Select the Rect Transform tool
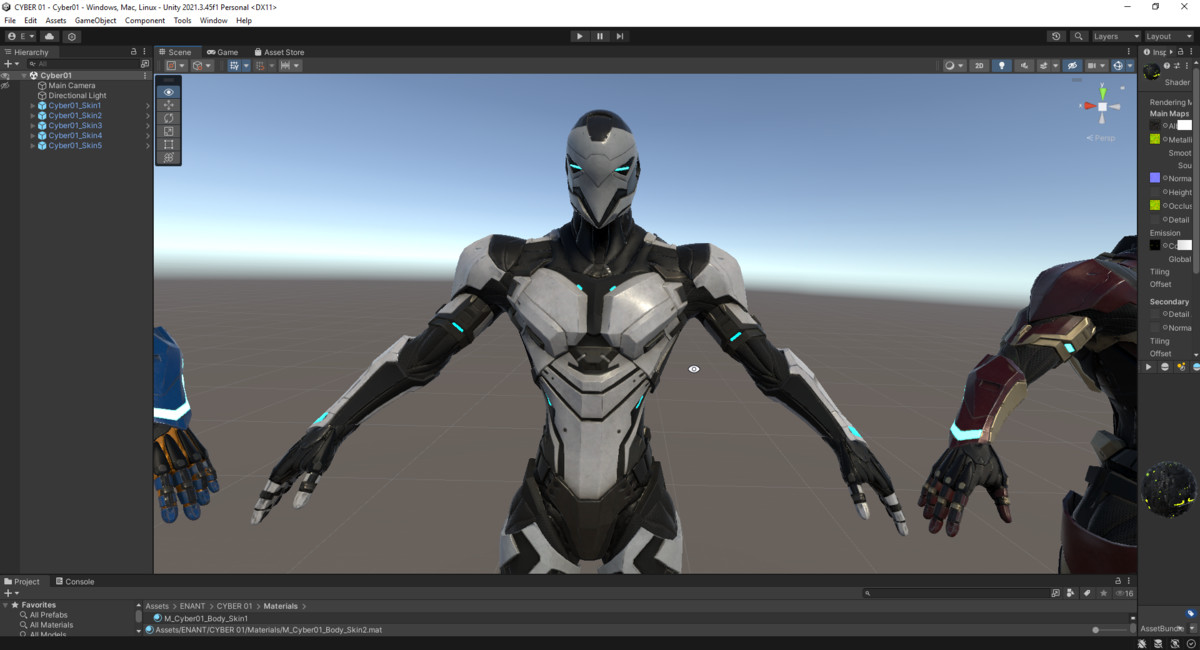Screen dimensions: 1200x650 (x=168, y=144)
